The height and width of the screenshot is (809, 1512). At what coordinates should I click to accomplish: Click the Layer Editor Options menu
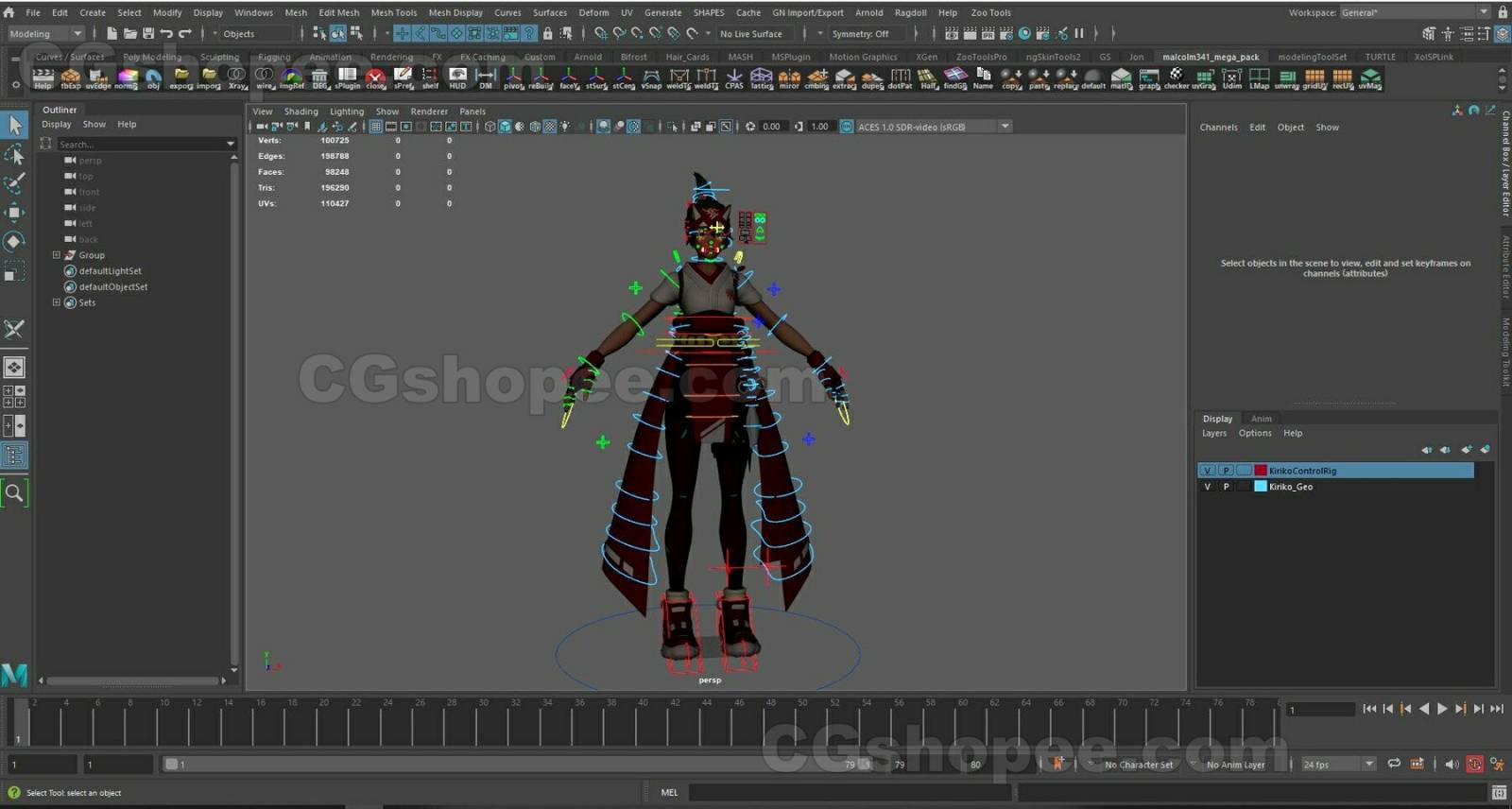click(1255, 433)
